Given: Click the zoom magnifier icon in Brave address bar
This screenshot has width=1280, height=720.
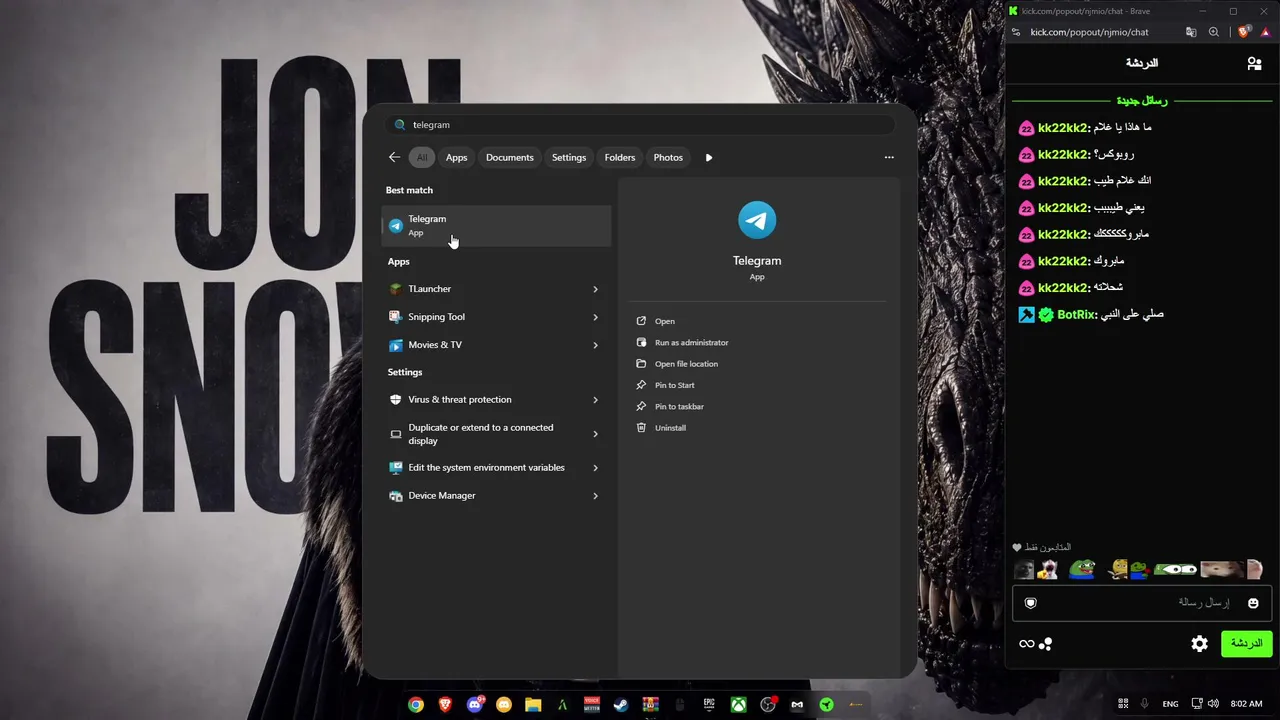Looking at the screenshot, I should click(1214, 32).
